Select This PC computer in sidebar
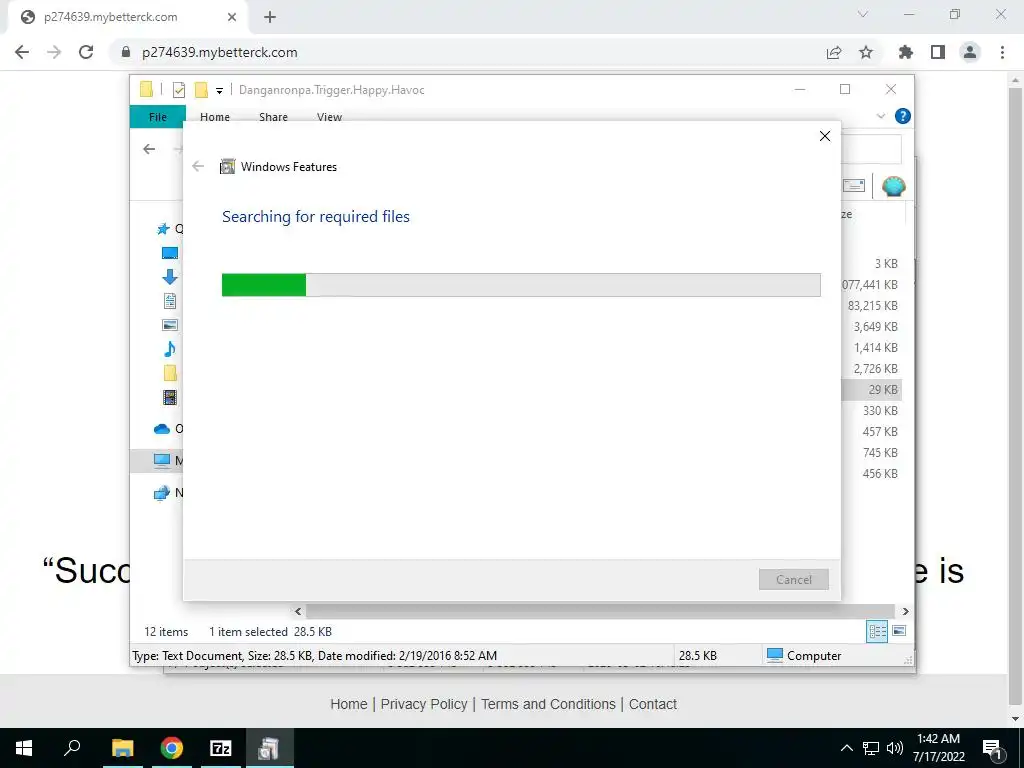Screen dimensions: 1024x768 (x=162, y=460)
